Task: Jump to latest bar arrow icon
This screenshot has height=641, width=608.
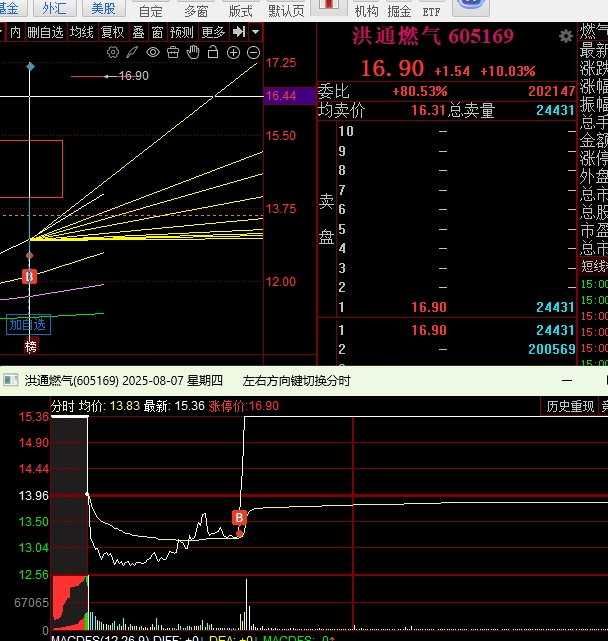Action: 239,32
